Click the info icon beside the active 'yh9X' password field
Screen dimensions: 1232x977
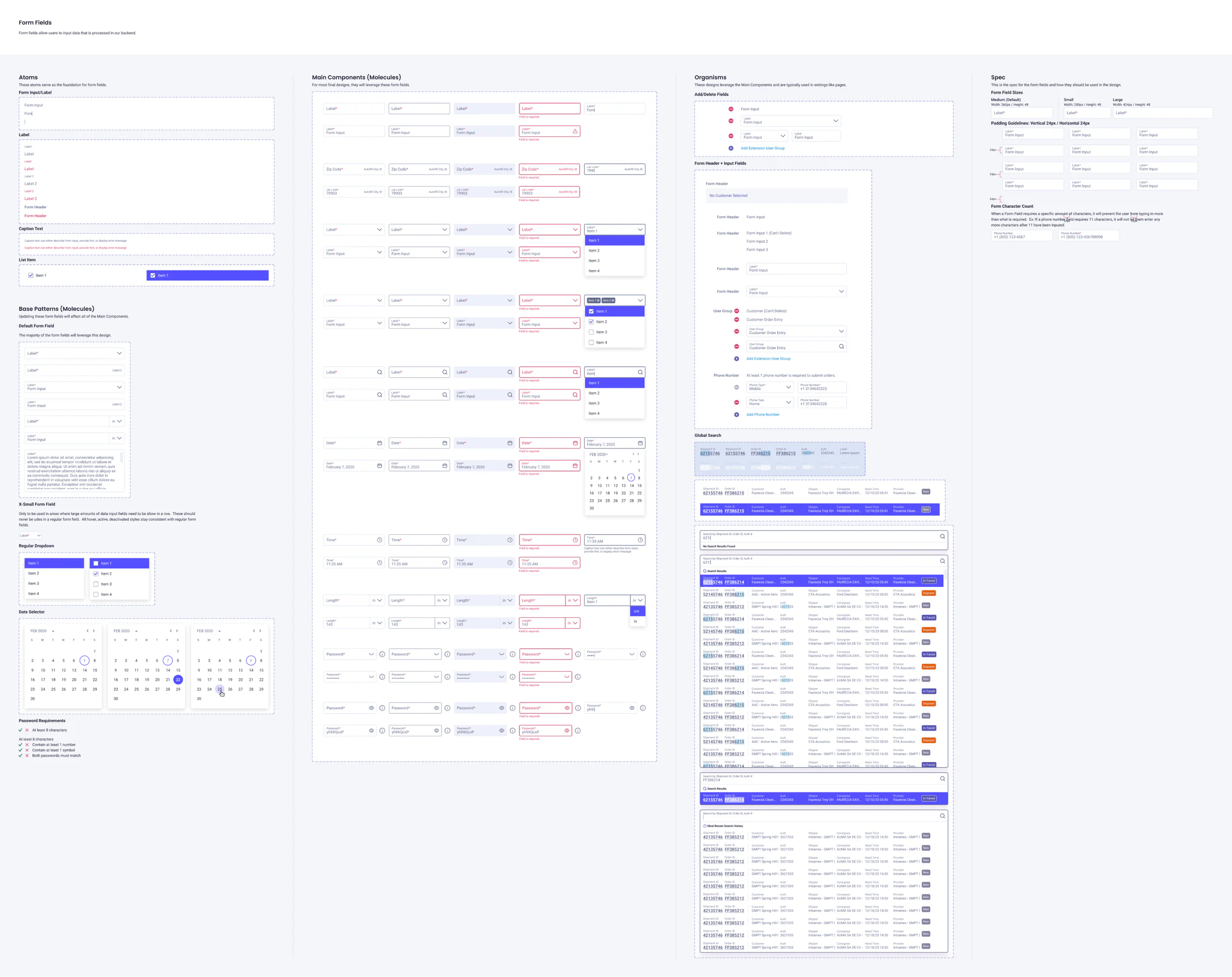(643, 708)
